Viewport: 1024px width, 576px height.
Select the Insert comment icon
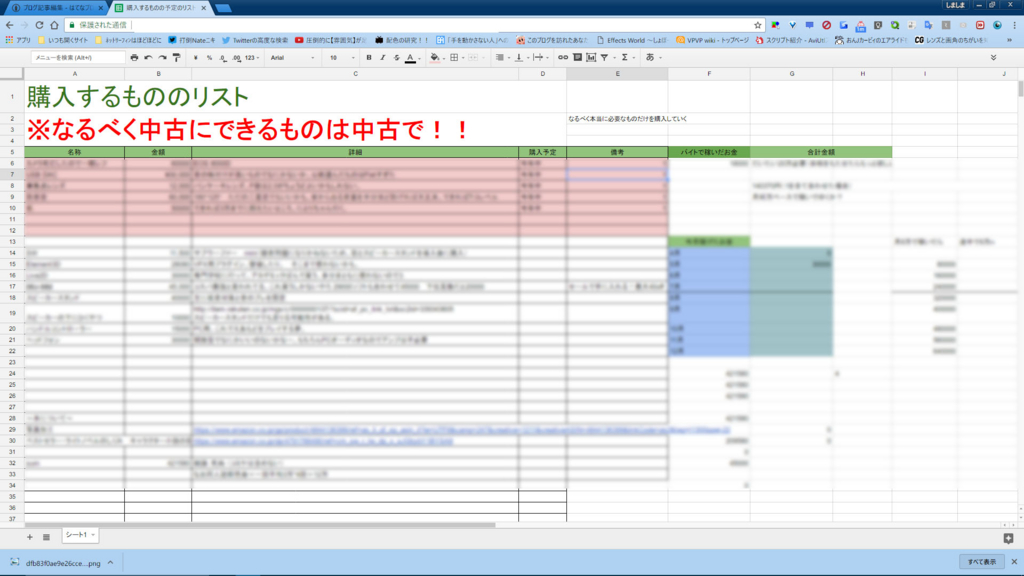click(x=576, y=59)
